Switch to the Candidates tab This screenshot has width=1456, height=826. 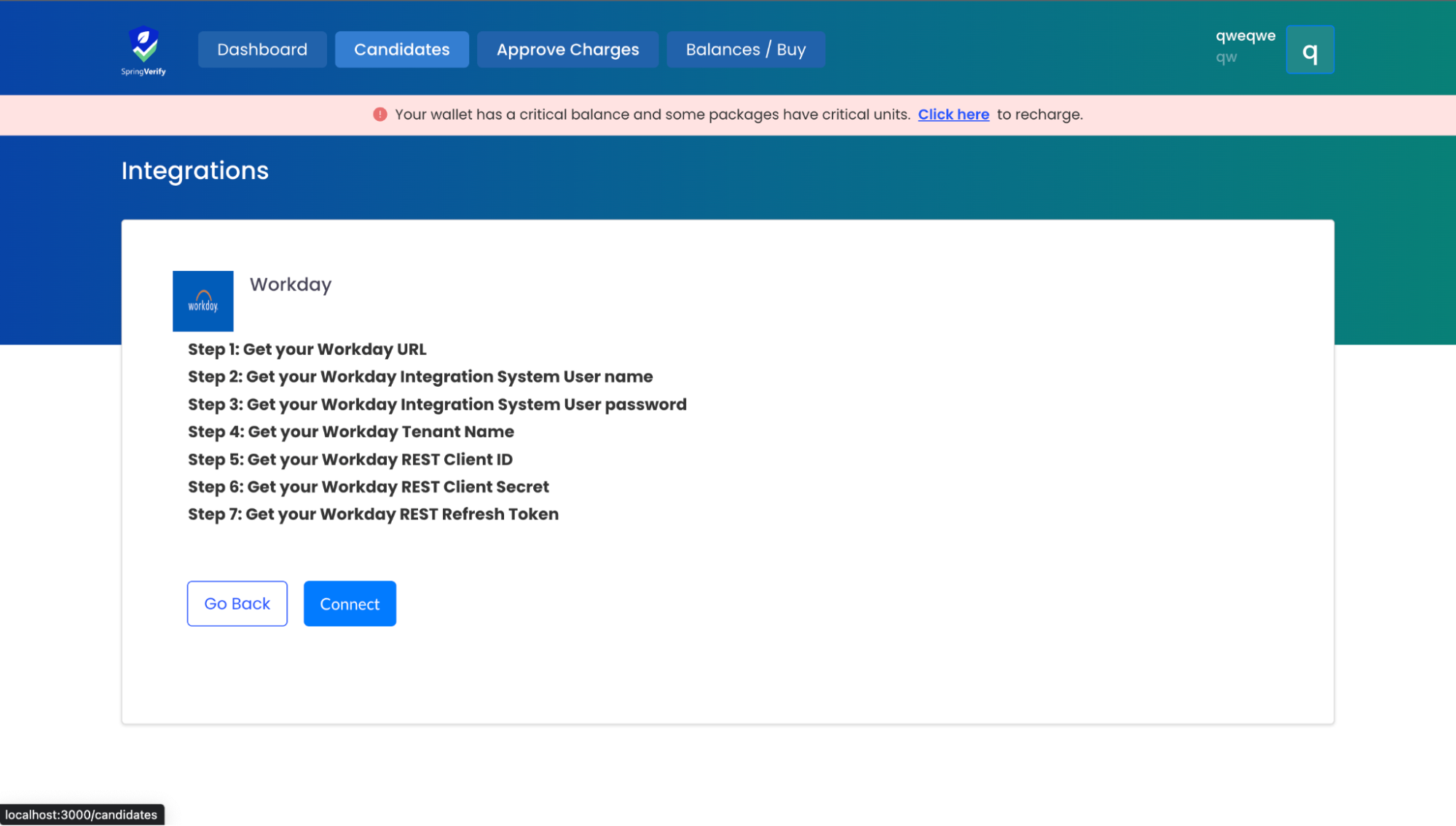click(x=401, y=50)
